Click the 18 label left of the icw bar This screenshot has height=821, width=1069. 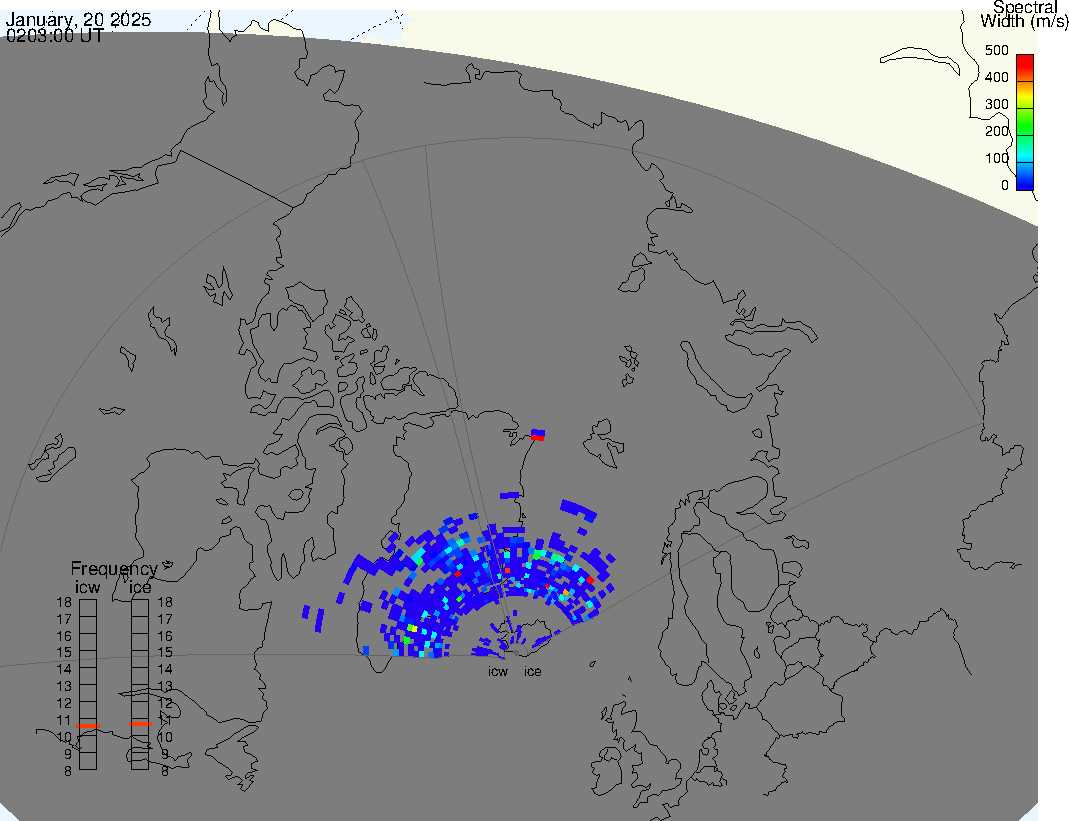pyautogui.click(x=64, y=602)
